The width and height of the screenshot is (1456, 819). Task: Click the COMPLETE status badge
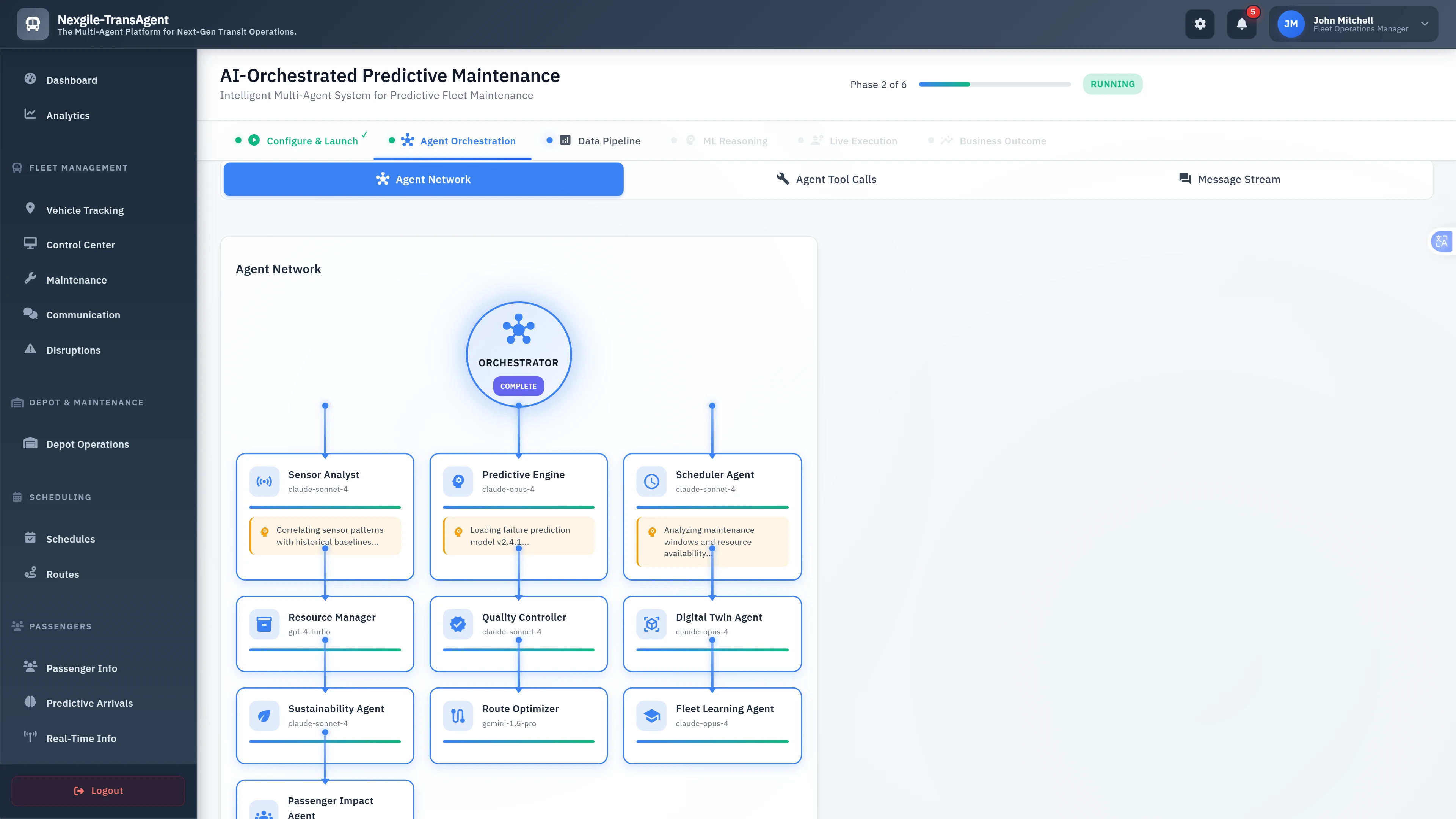pyautogui.click(x=518, y=386)
